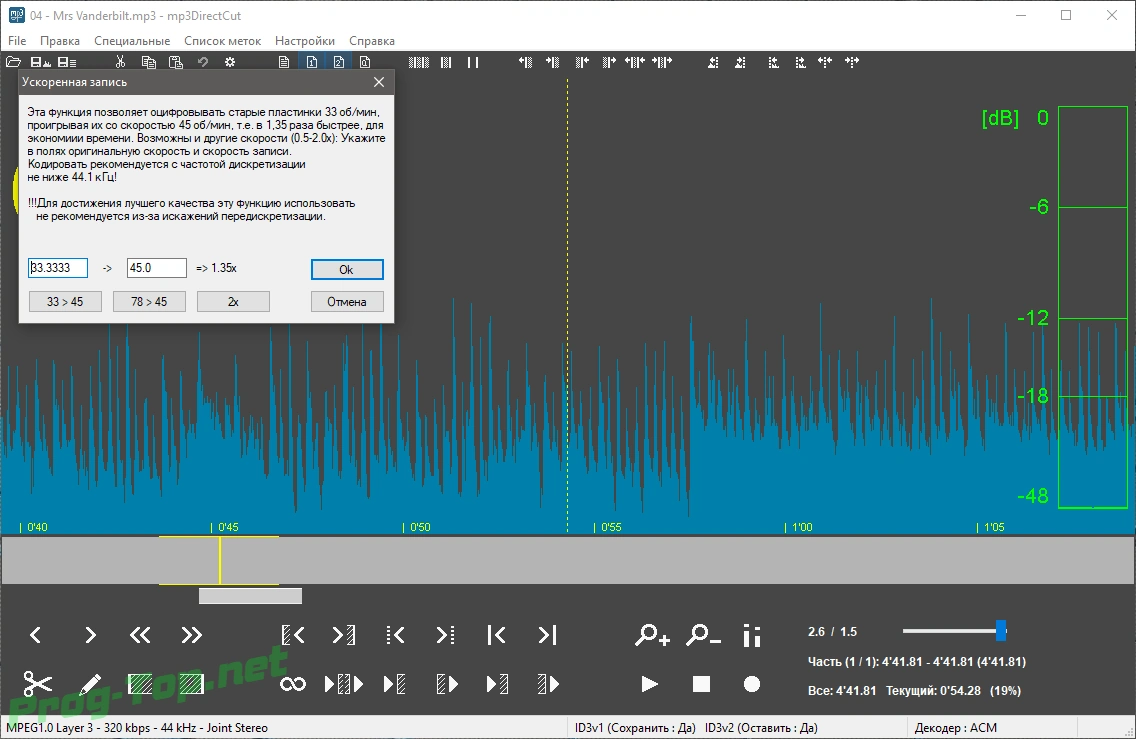Viewport: 1136px width, 739px height.
Task: Close the Ускоренная запись dialog
Action: [x=379, y=82]
